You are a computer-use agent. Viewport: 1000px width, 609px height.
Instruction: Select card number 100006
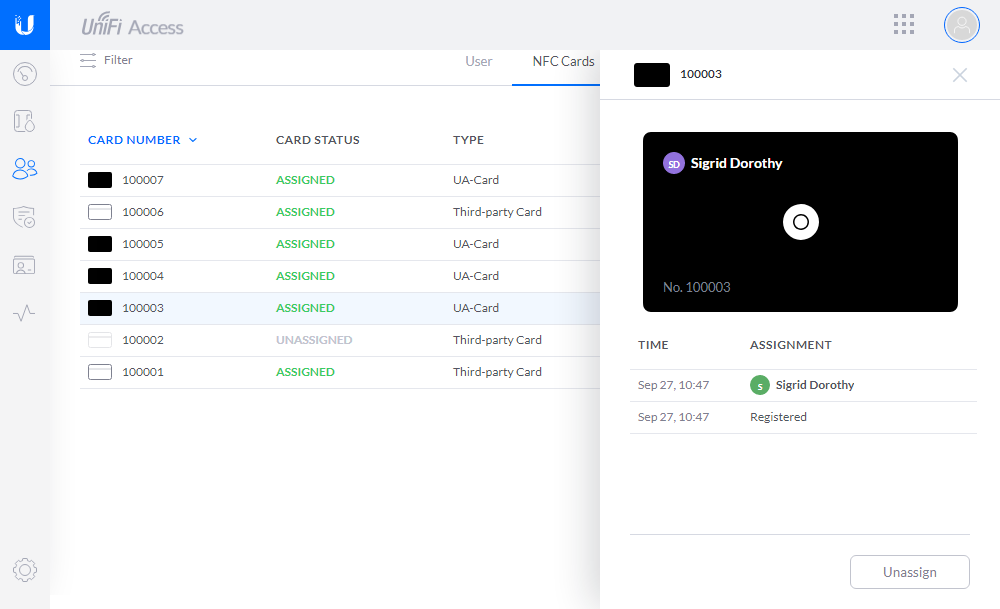coord(143,212)
